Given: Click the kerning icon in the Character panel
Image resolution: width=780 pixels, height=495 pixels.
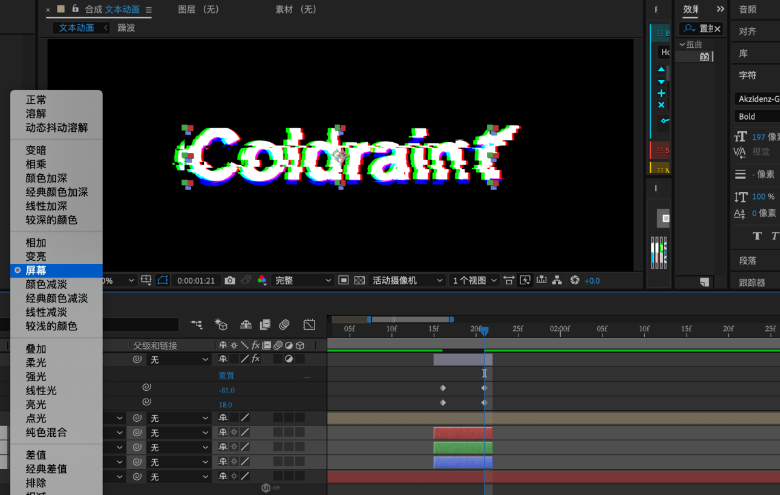Looking at the screenshot, I should click(x=740, y=152).
